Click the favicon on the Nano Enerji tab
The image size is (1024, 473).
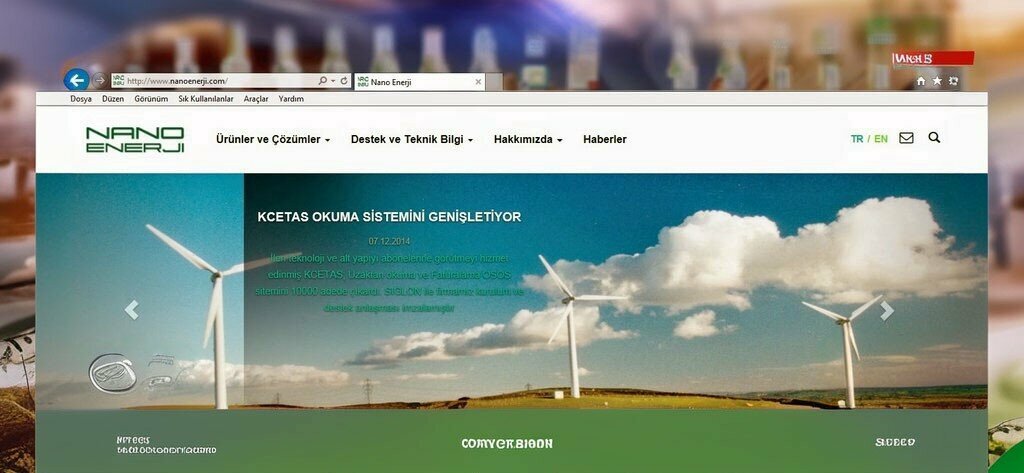[x=363, y=82]
